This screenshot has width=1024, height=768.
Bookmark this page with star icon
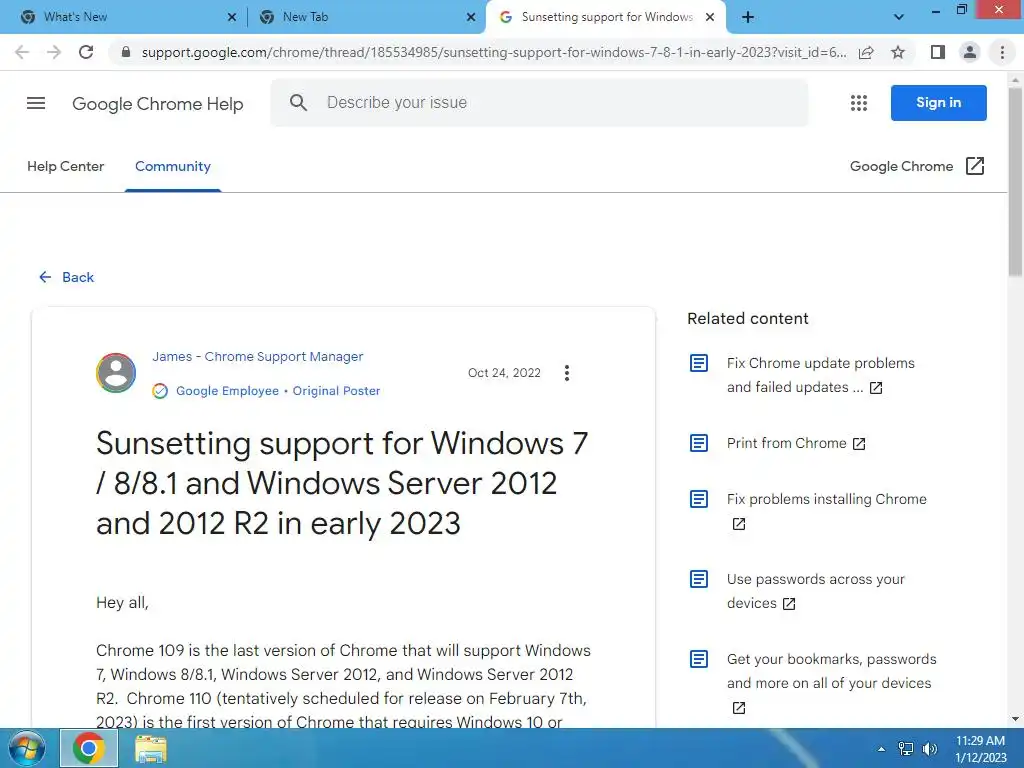[x=898, y=52]
